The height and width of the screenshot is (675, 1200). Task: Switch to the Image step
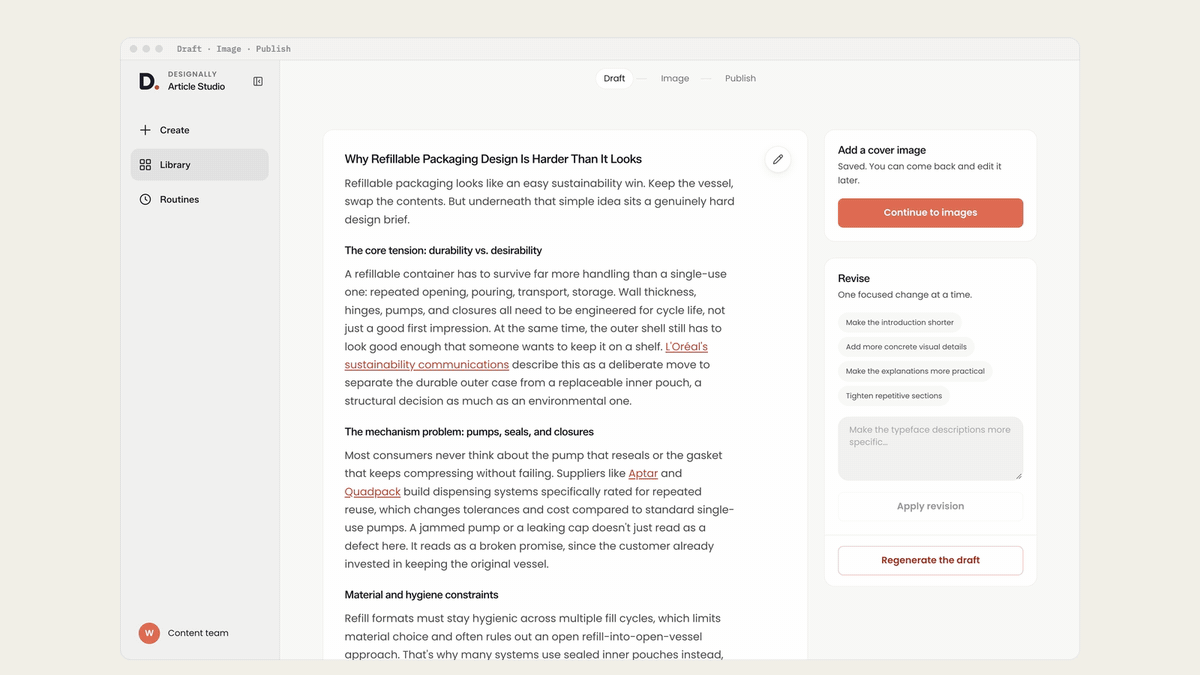pos(675,78)
